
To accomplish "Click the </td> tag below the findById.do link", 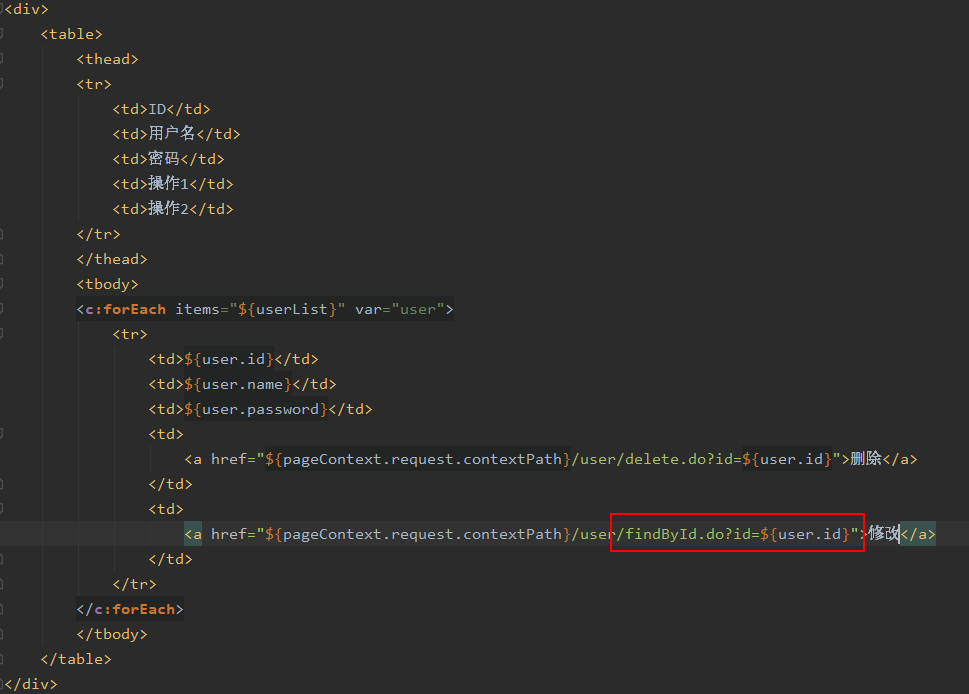I will pos(170,559).
